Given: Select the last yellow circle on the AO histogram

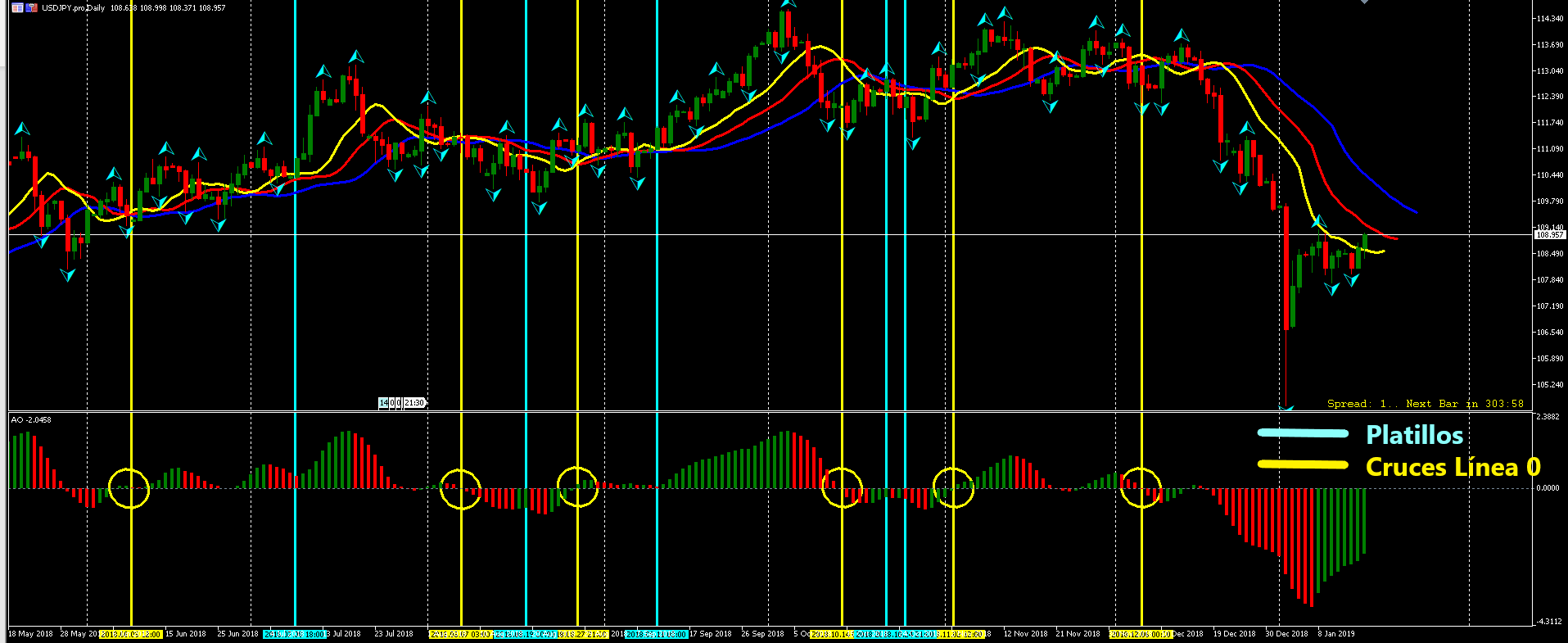Looking at the screenshot, I should (1141, 487).
